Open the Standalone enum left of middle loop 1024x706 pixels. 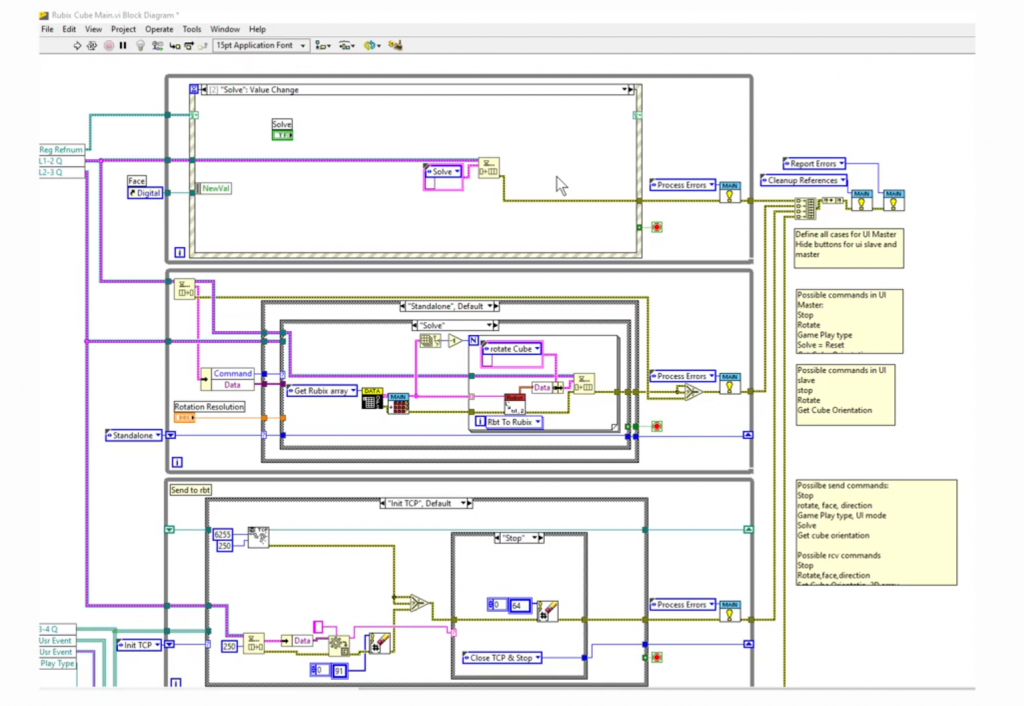point(133,436)
